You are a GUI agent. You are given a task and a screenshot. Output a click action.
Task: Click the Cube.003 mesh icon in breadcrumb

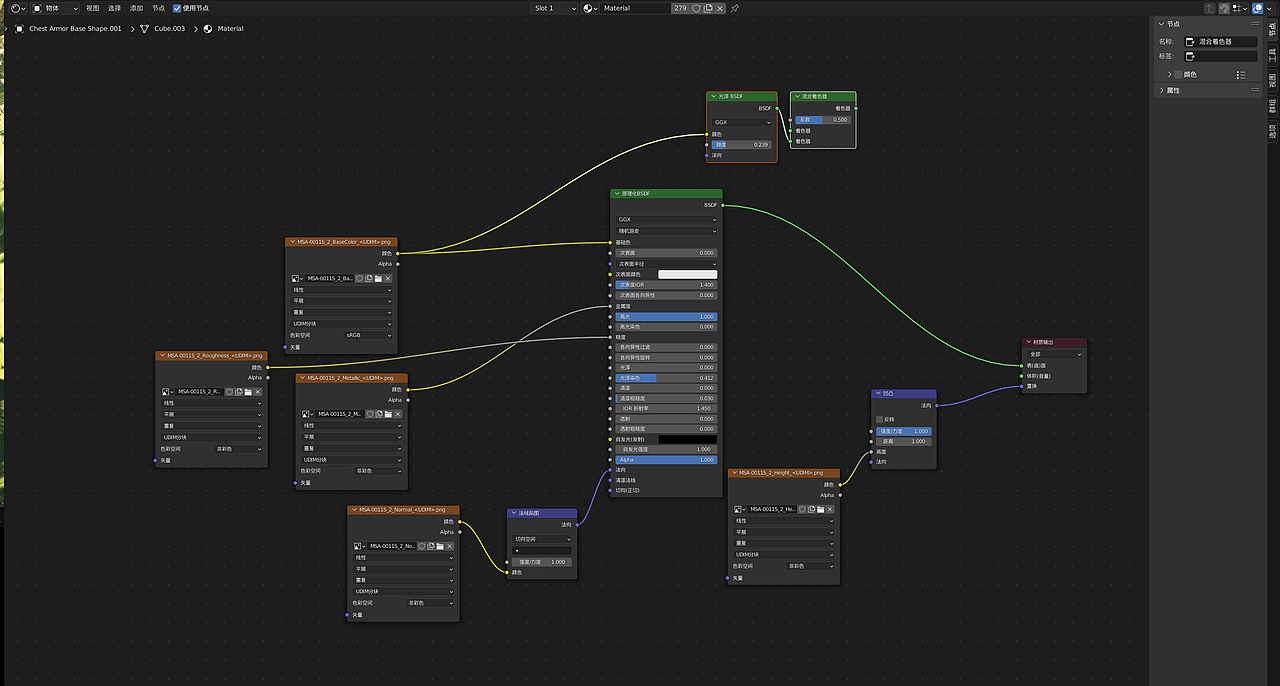point(145,29)
